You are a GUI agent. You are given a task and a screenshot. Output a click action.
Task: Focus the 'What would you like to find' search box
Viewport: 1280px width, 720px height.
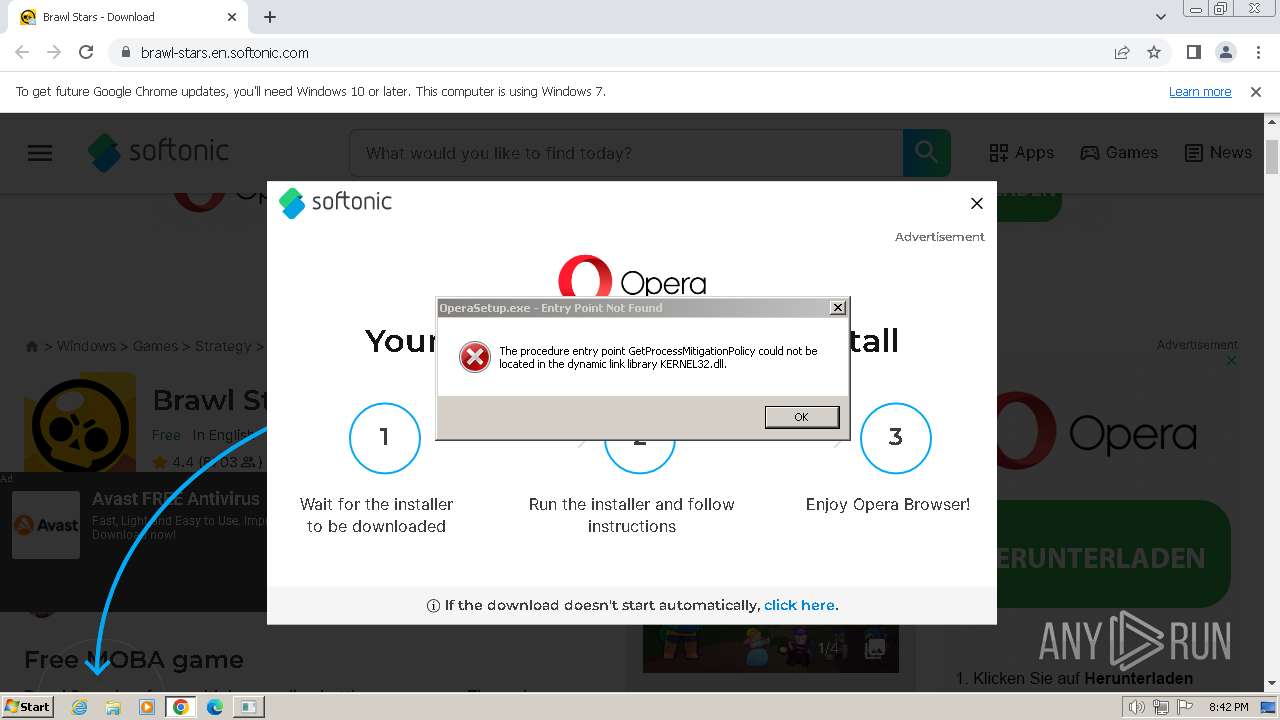click(626, 153)
